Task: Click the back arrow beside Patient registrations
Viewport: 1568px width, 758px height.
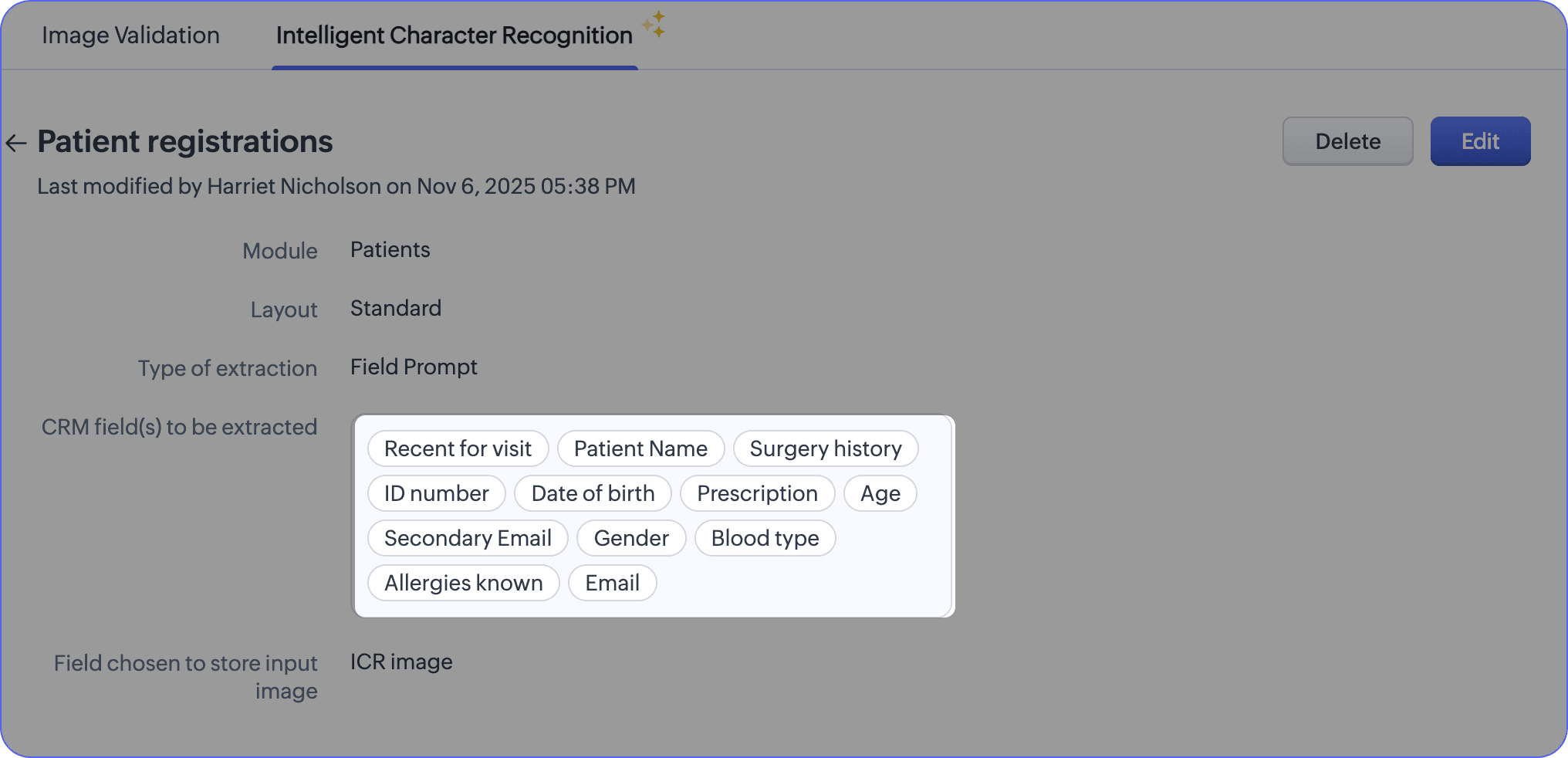Action: pyautogui.click(x=16, y=143)
